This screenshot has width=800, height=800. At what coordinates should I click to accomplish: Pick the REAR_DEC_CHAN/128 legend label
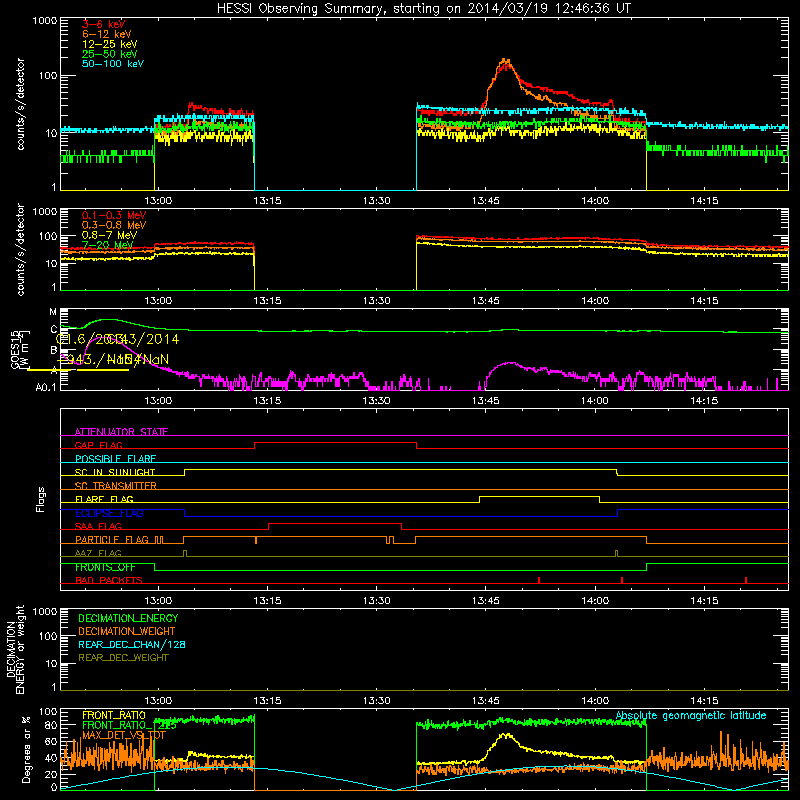(132, 644)
